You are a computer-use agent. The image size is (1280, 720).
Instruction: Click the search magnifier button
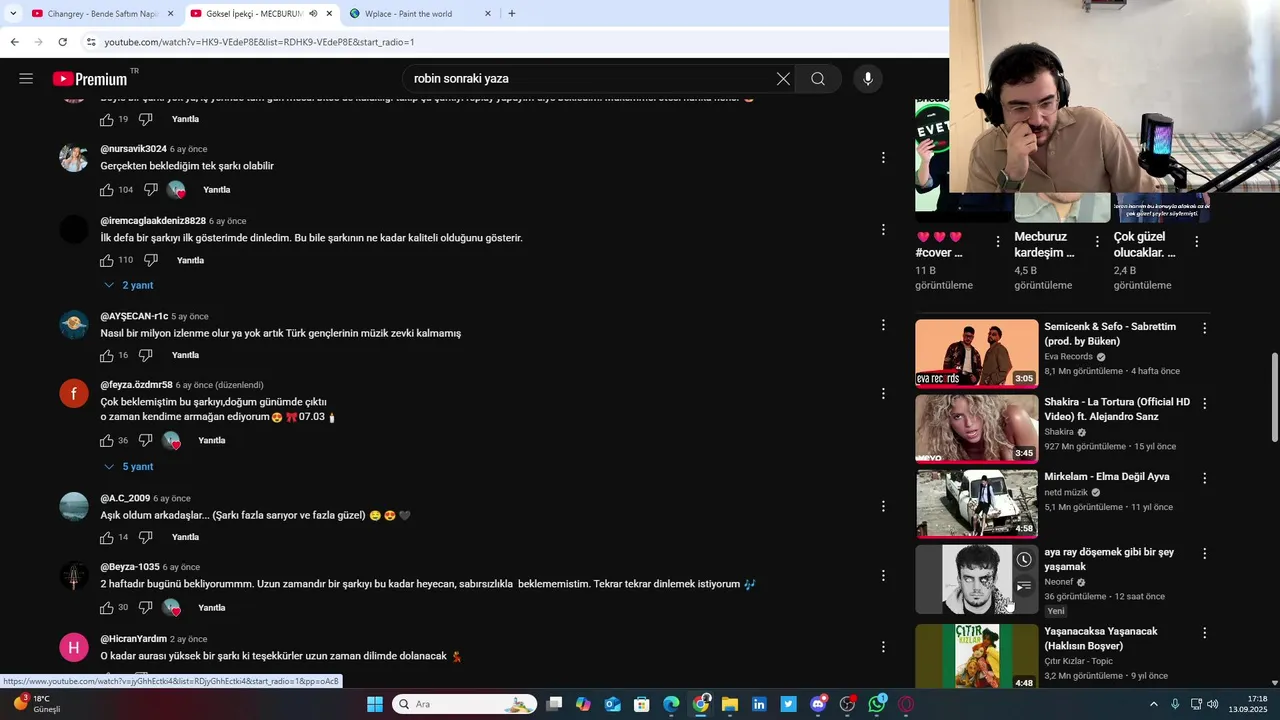coord(818,79)
